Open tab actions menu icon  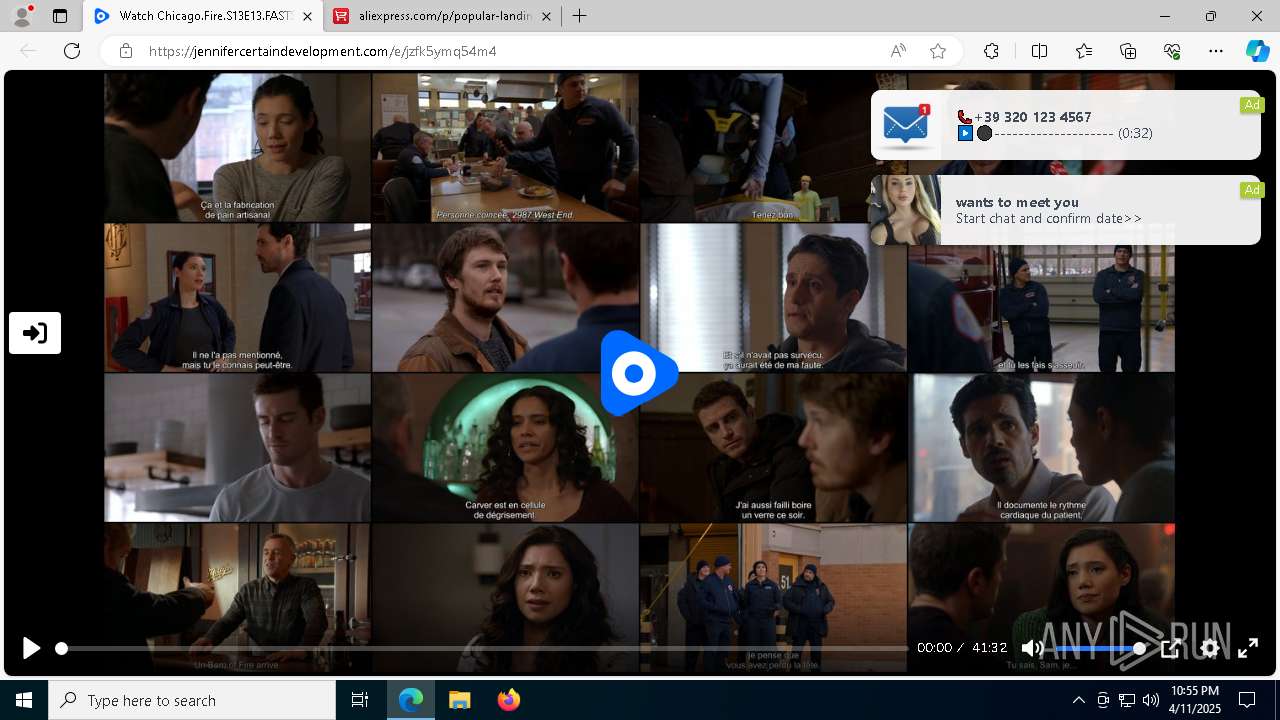click(60, 16)
